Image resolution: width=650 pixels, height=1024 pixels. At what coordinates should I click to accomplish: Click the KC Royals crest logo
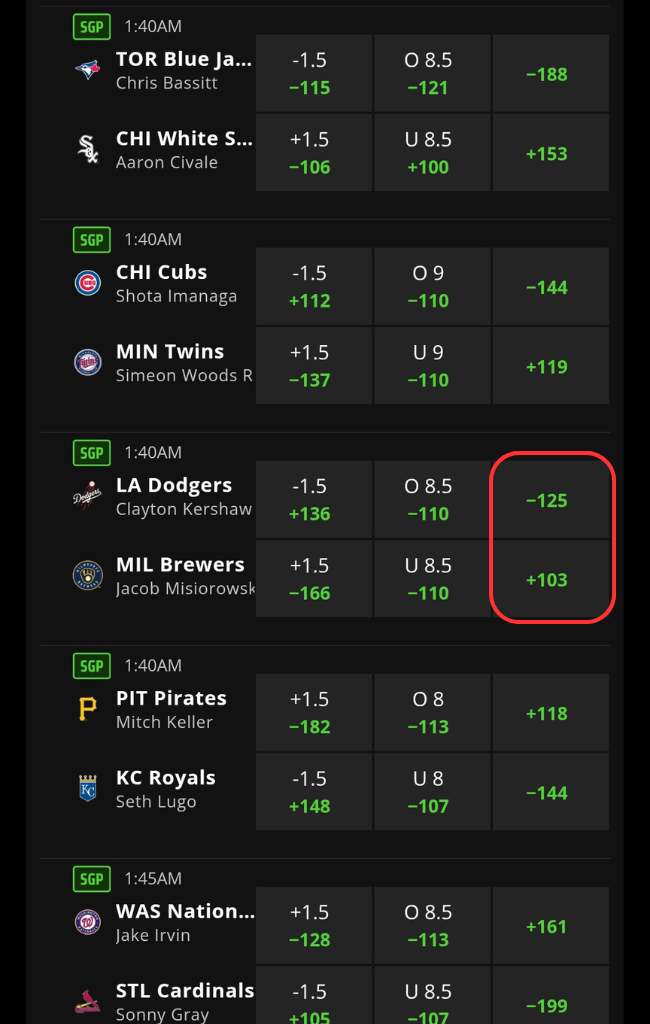point(88,788)
